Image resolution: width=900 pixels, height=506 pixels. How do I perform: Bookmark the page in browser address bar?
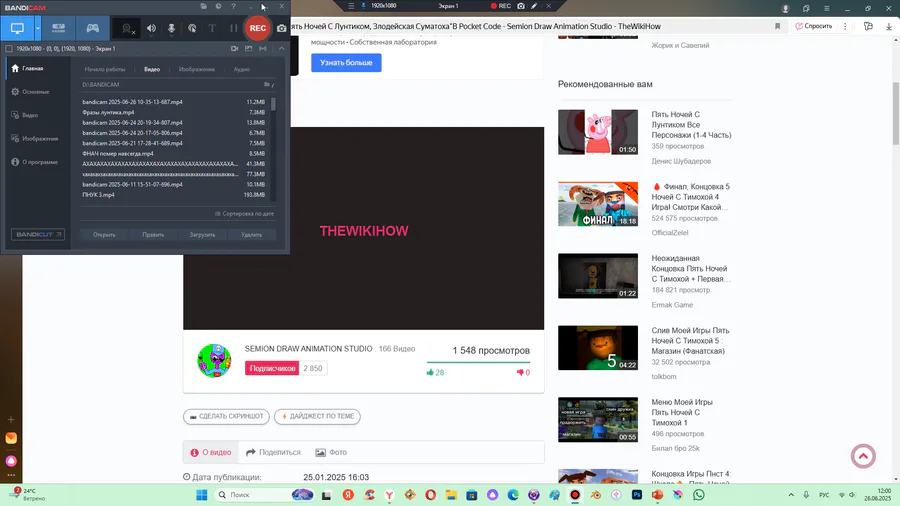click(x=777, y=26)
